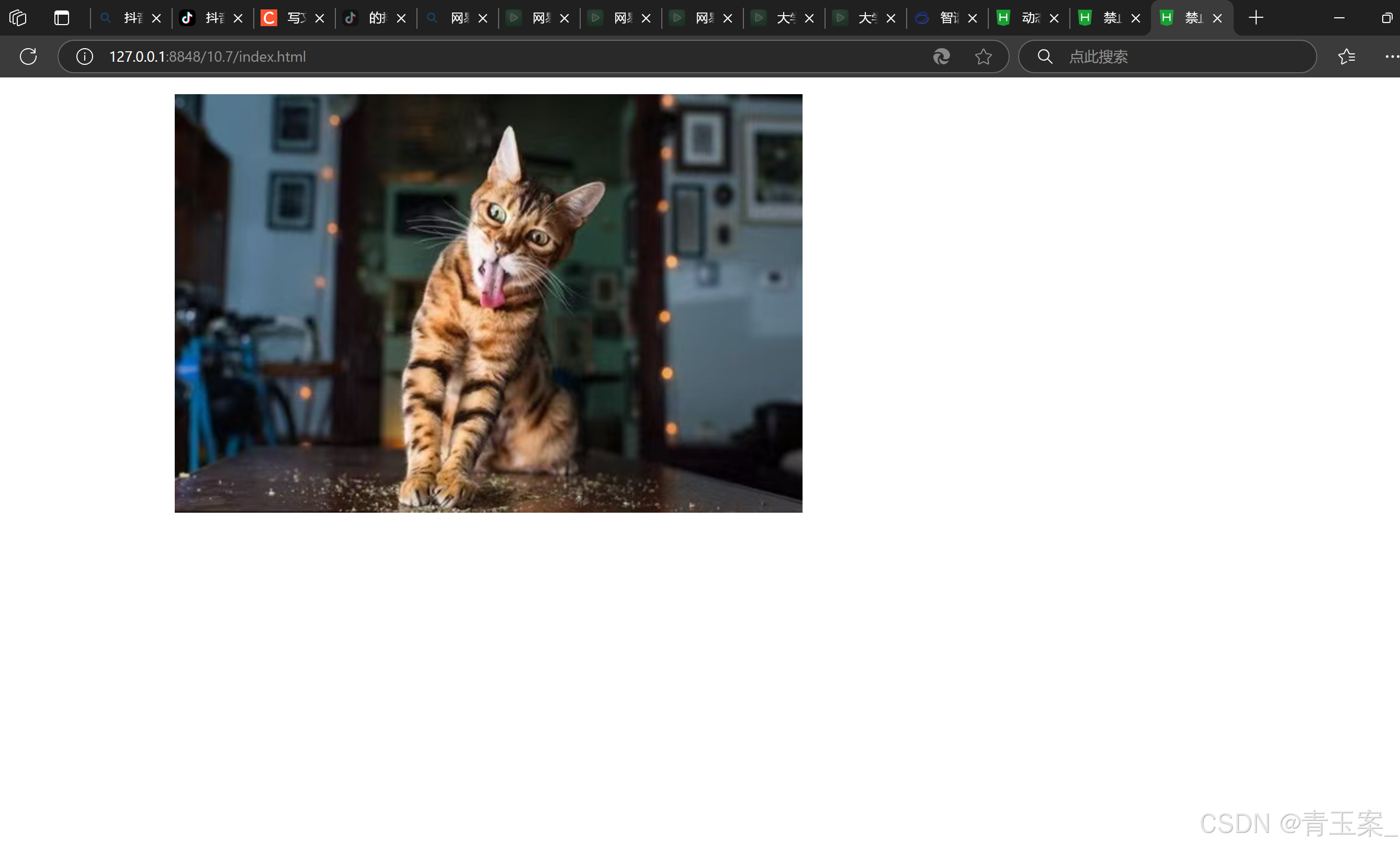Add page to favorites with star

pyautogui.click(x=983, y=56)
